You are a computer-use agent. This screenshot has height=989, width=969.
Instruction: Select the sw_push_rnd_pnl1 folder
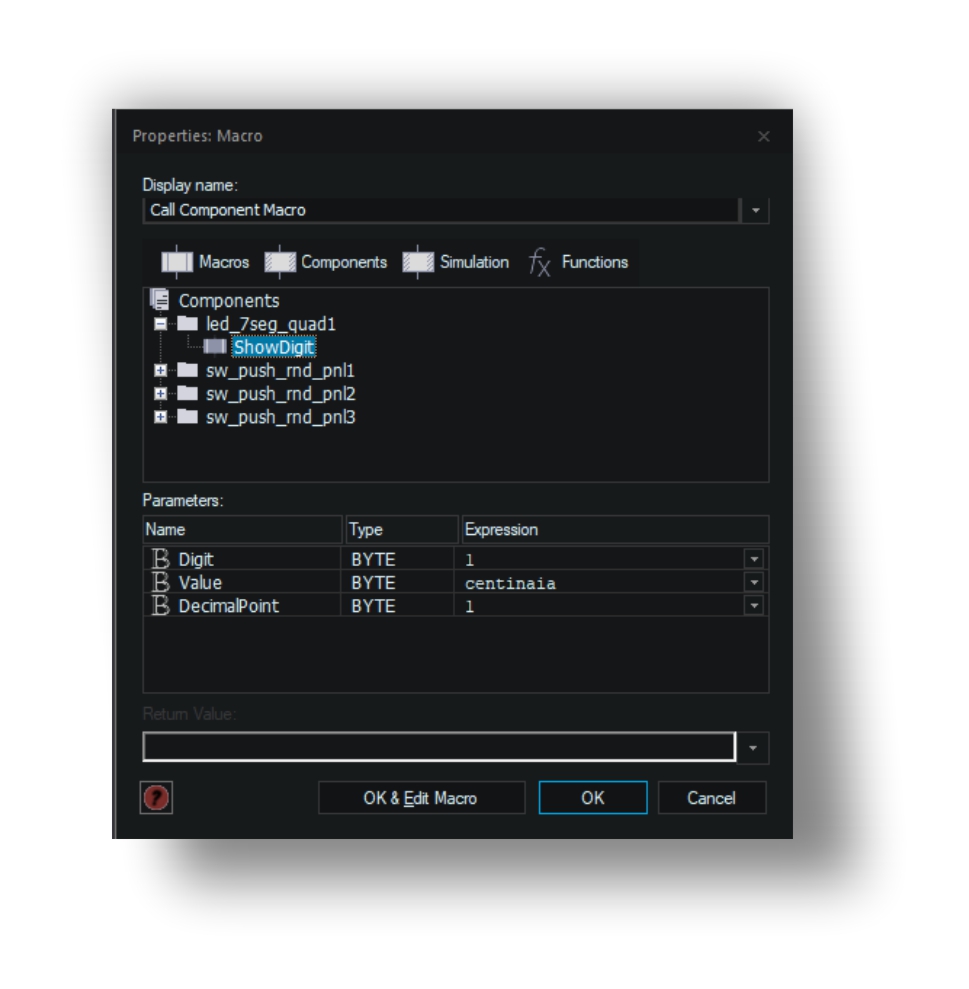click(x=280, y=370)
